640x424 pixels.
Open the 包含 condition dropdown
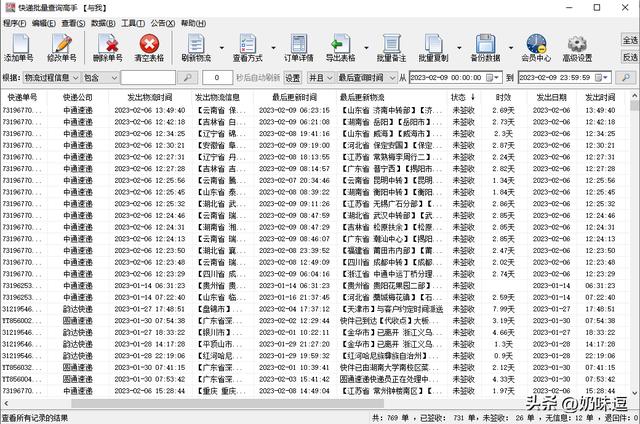coord(101,78)
